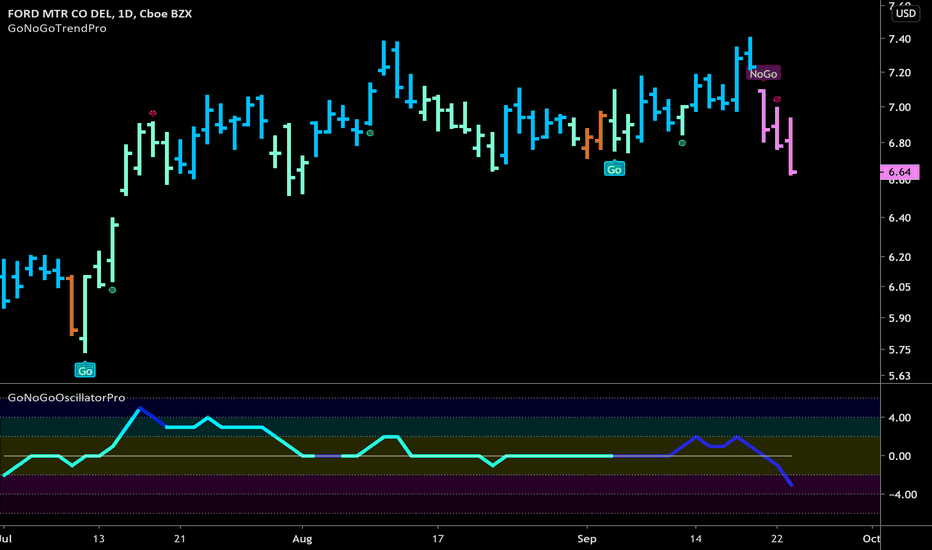The image size is (932, 550).
Task: Click the Oct date label on time axis
Action: coord(871,539)
